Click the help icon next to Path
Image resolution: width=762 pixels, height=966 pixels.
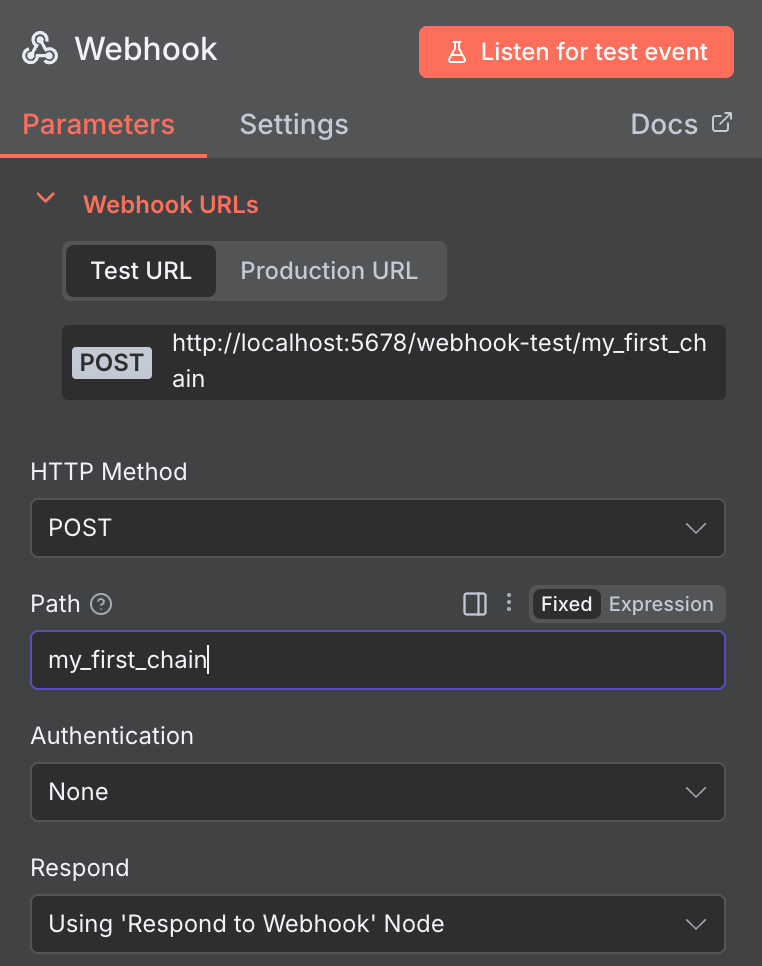pos(100,604)
